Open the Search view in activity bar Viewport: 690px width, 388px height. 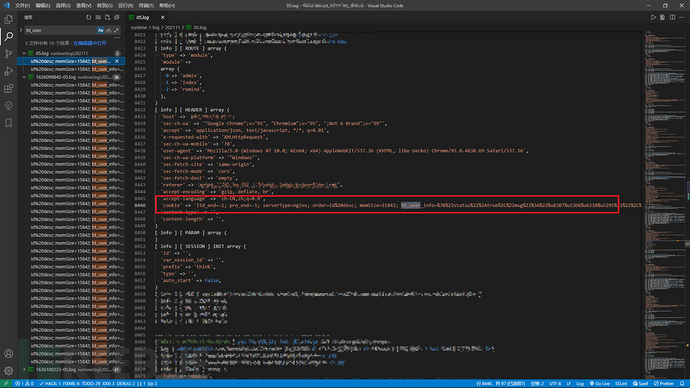coord(8,37)
